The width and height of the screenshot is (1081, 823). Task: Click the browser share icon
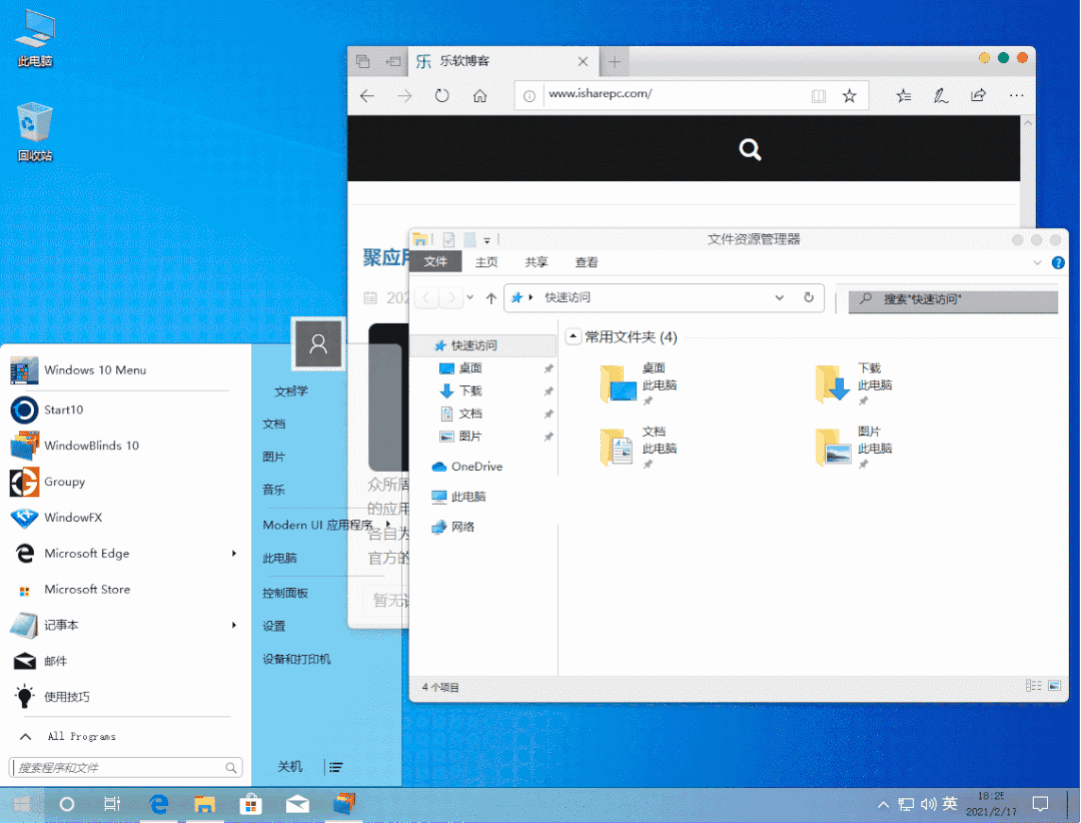click(x=978, y=96)
